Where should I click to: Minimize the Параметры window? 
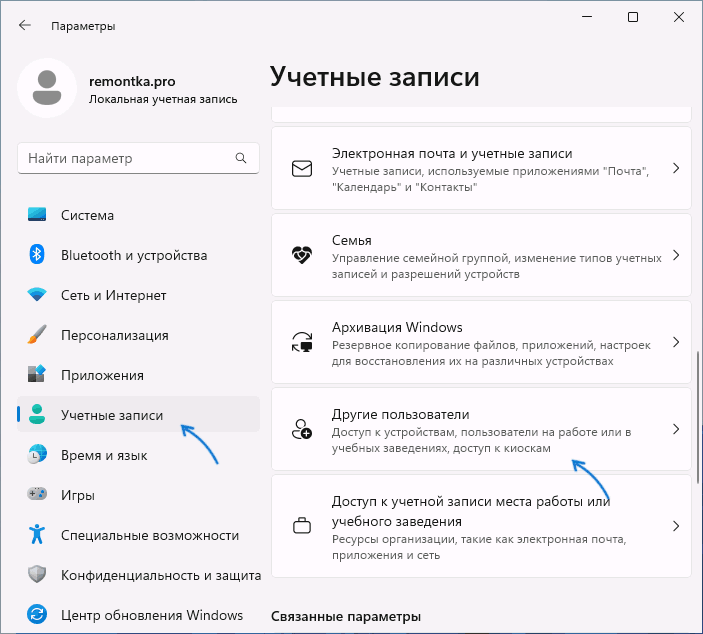587,17
